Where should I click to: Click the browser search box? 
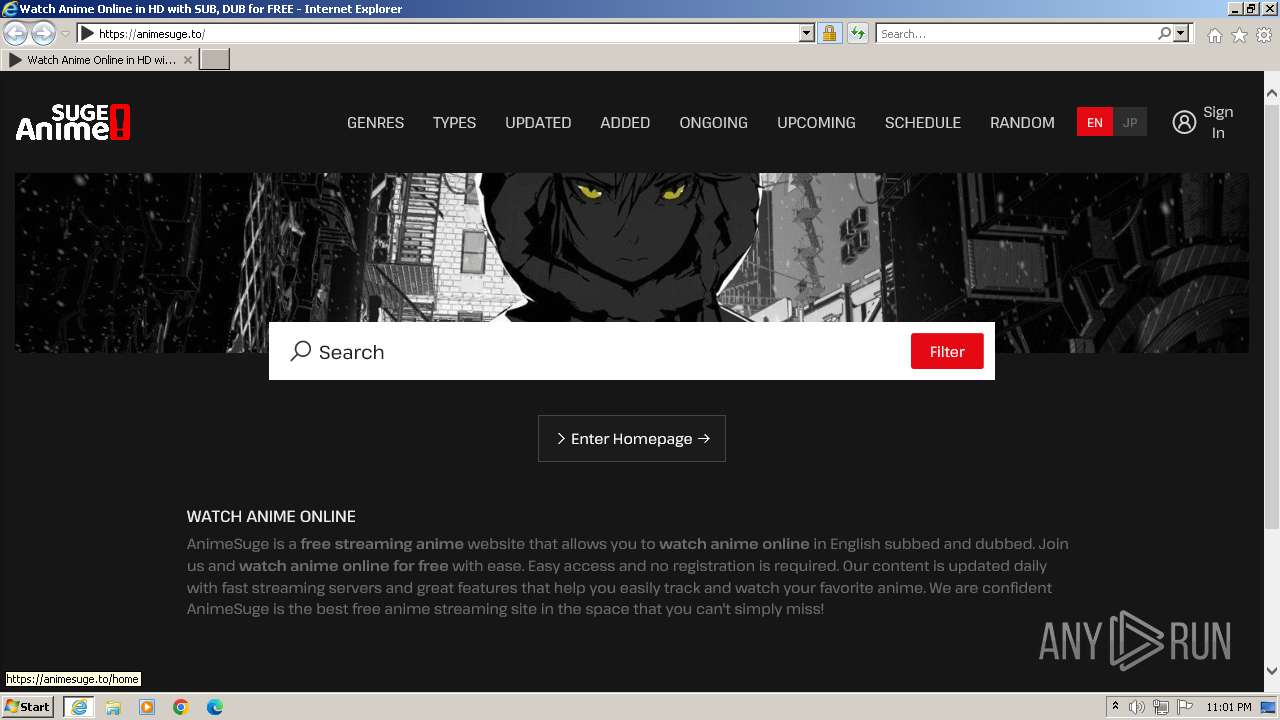[1015, 33]
